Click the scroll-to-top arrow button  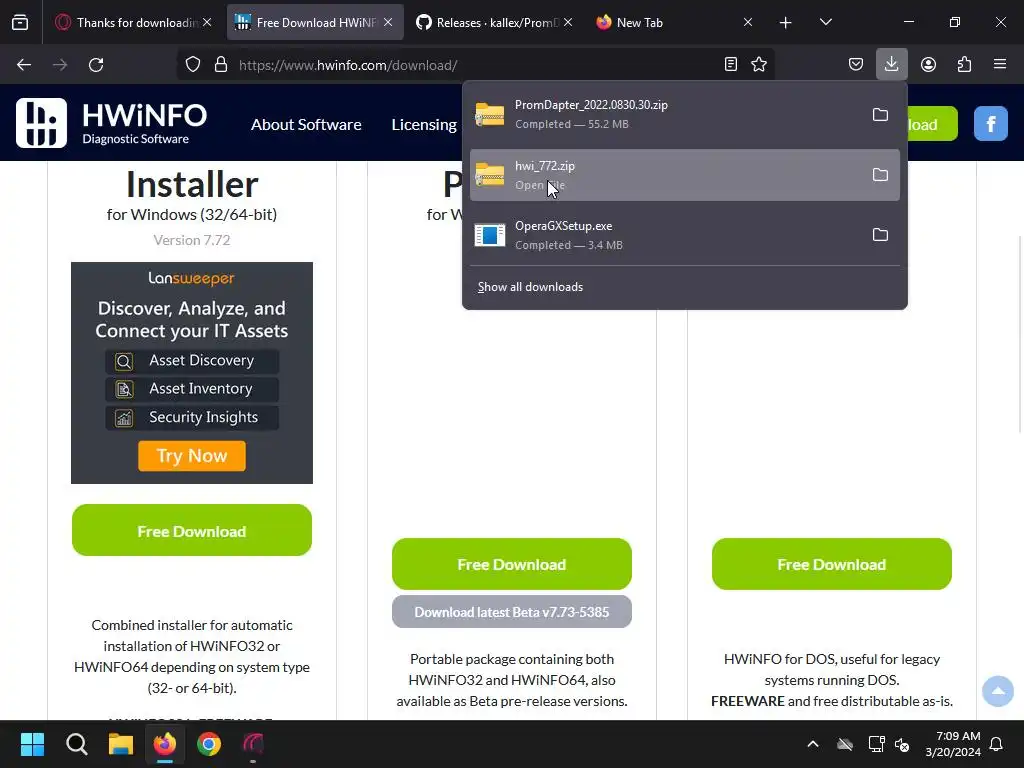[x=998, y=691]
